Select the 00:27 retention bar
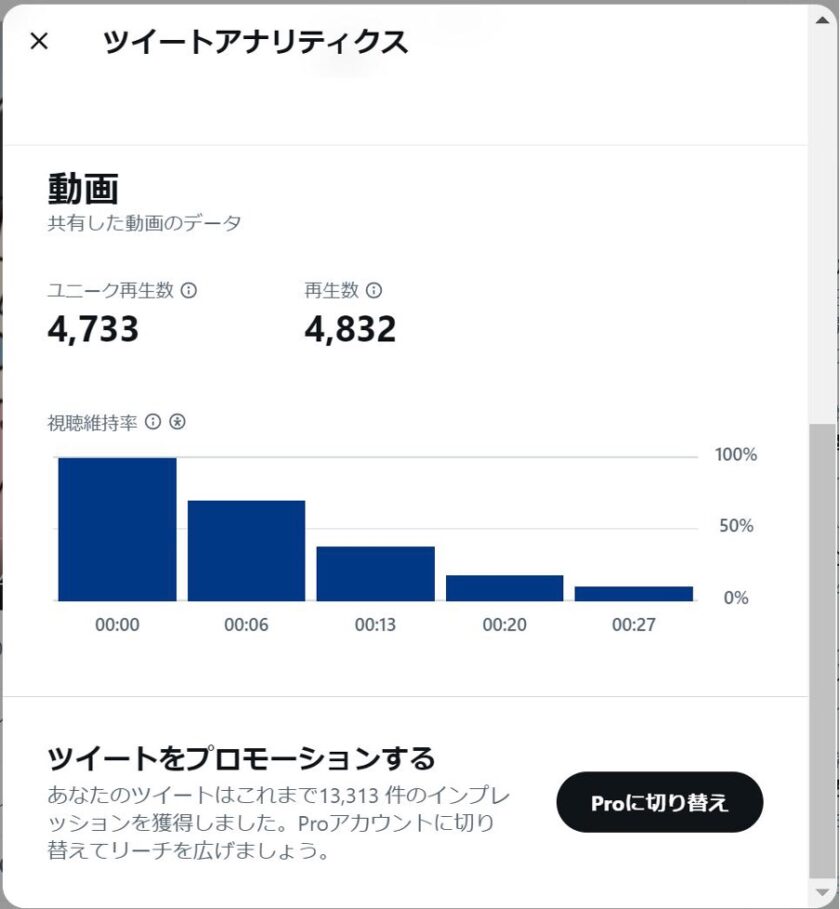 [634, 594]
